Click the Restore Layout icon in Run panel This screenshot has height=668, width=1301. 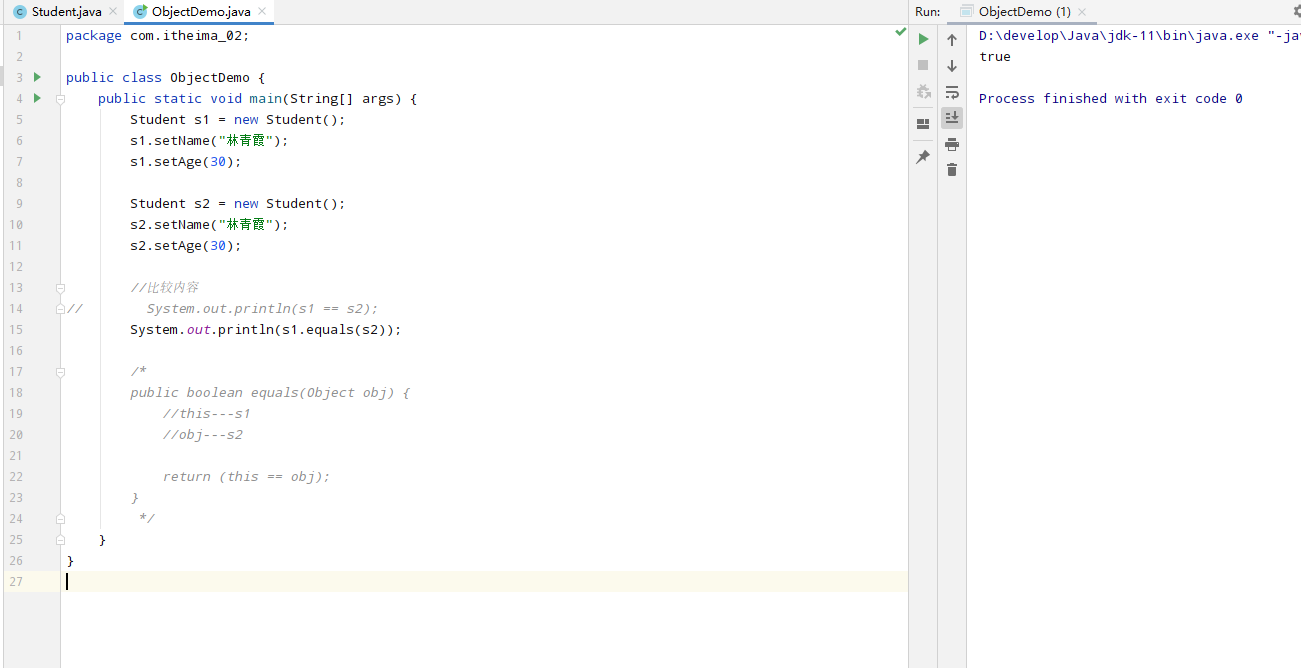point(923,124)
